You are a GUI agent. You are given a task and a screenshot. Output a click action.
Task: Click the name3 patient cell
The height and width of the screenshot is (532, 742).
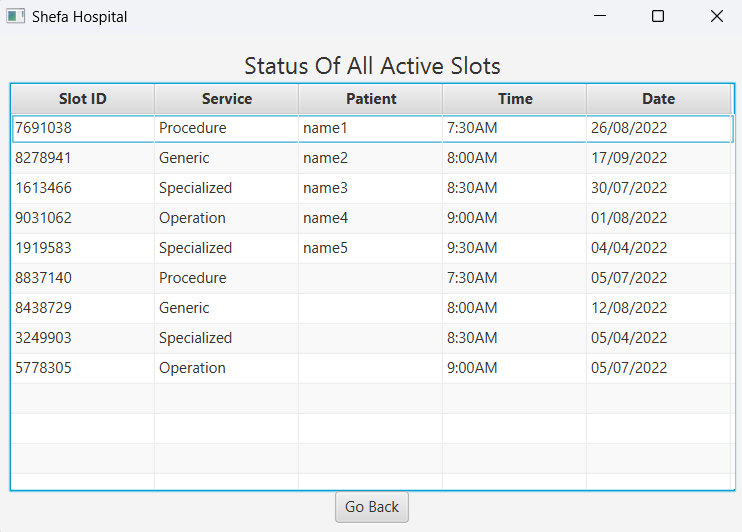click(x=326, y=188)
